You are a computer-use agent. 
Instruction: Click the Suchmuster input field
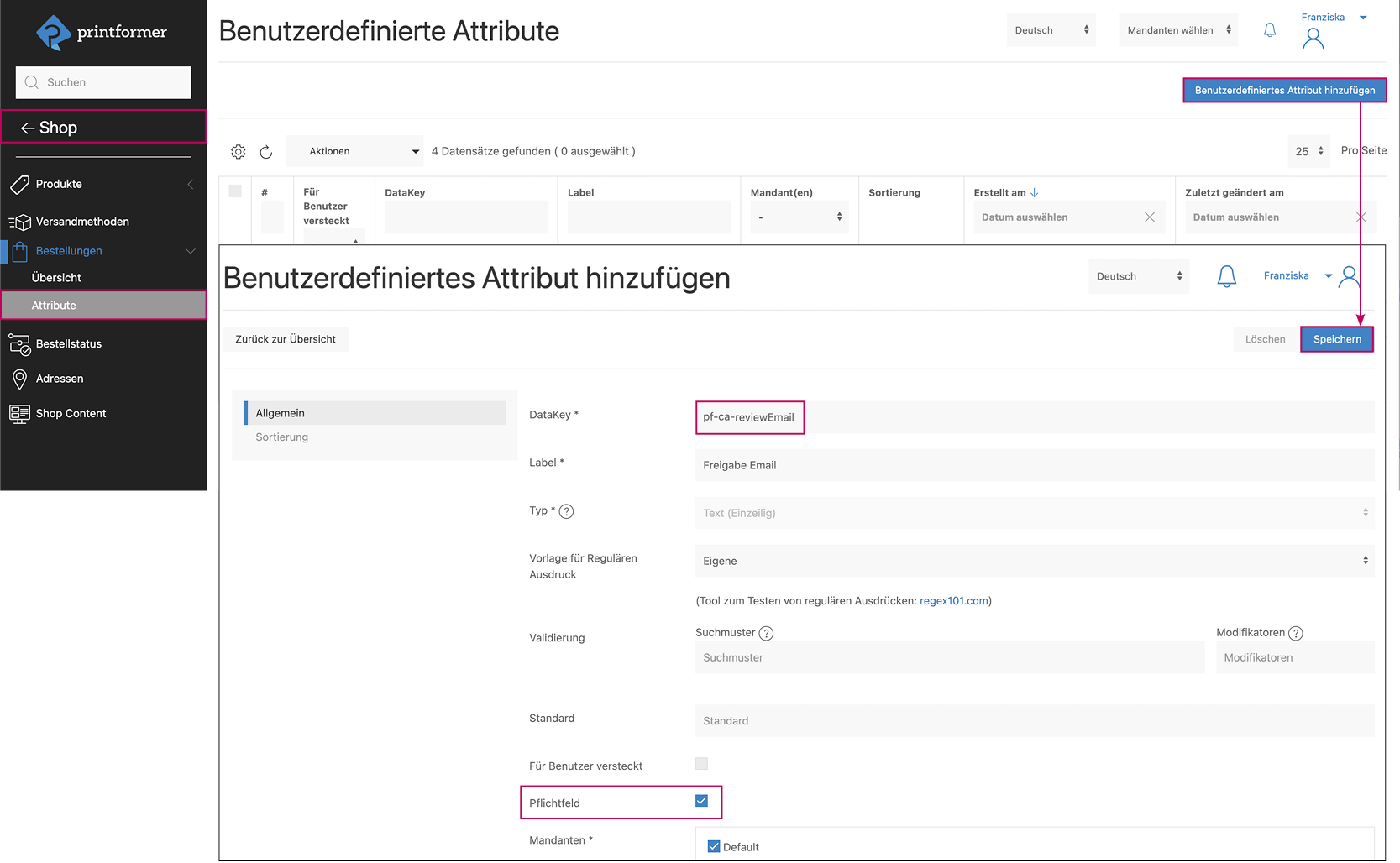coord(947,657)
